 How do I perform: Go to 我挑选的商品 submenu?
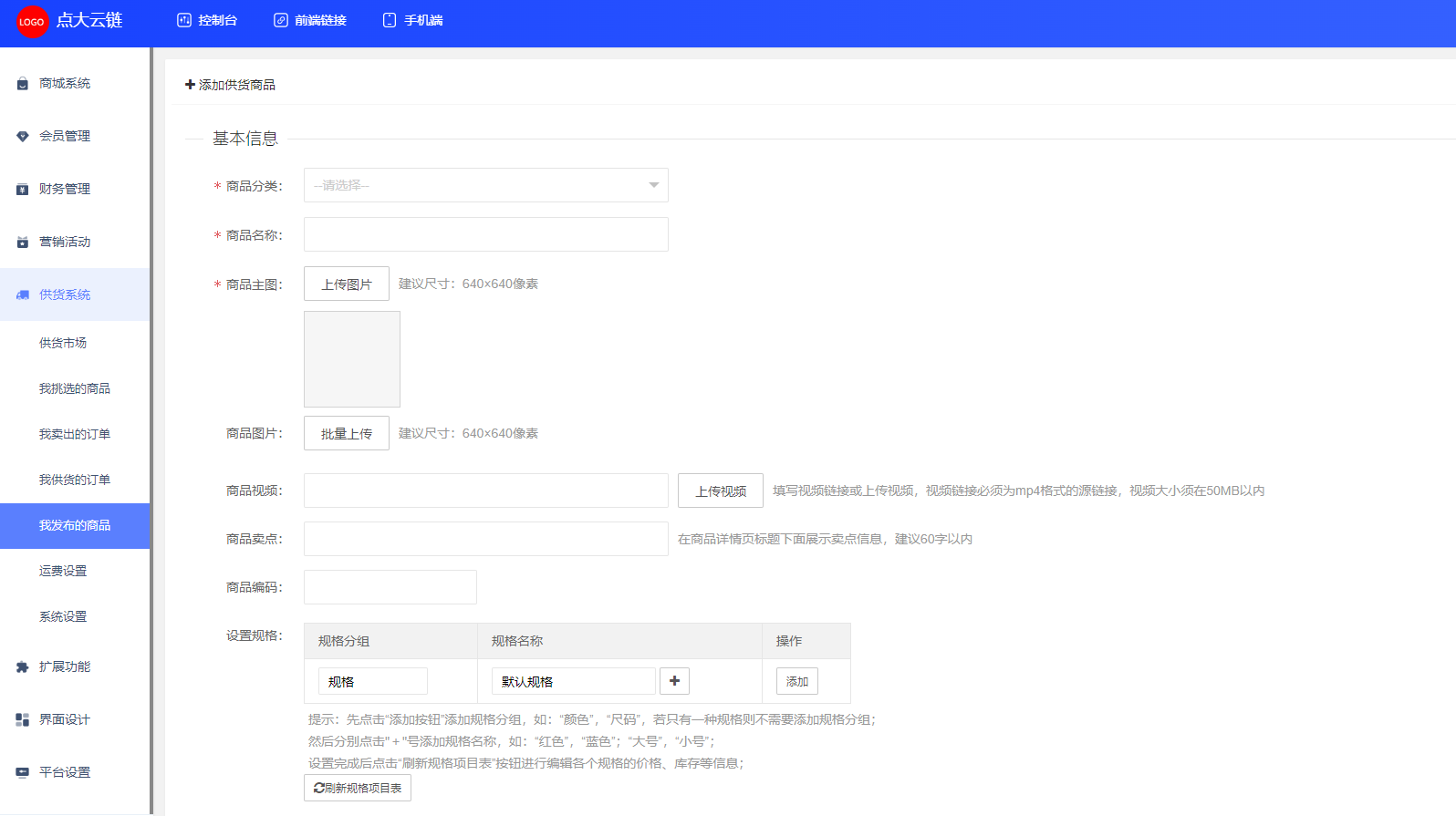point(75,389)
